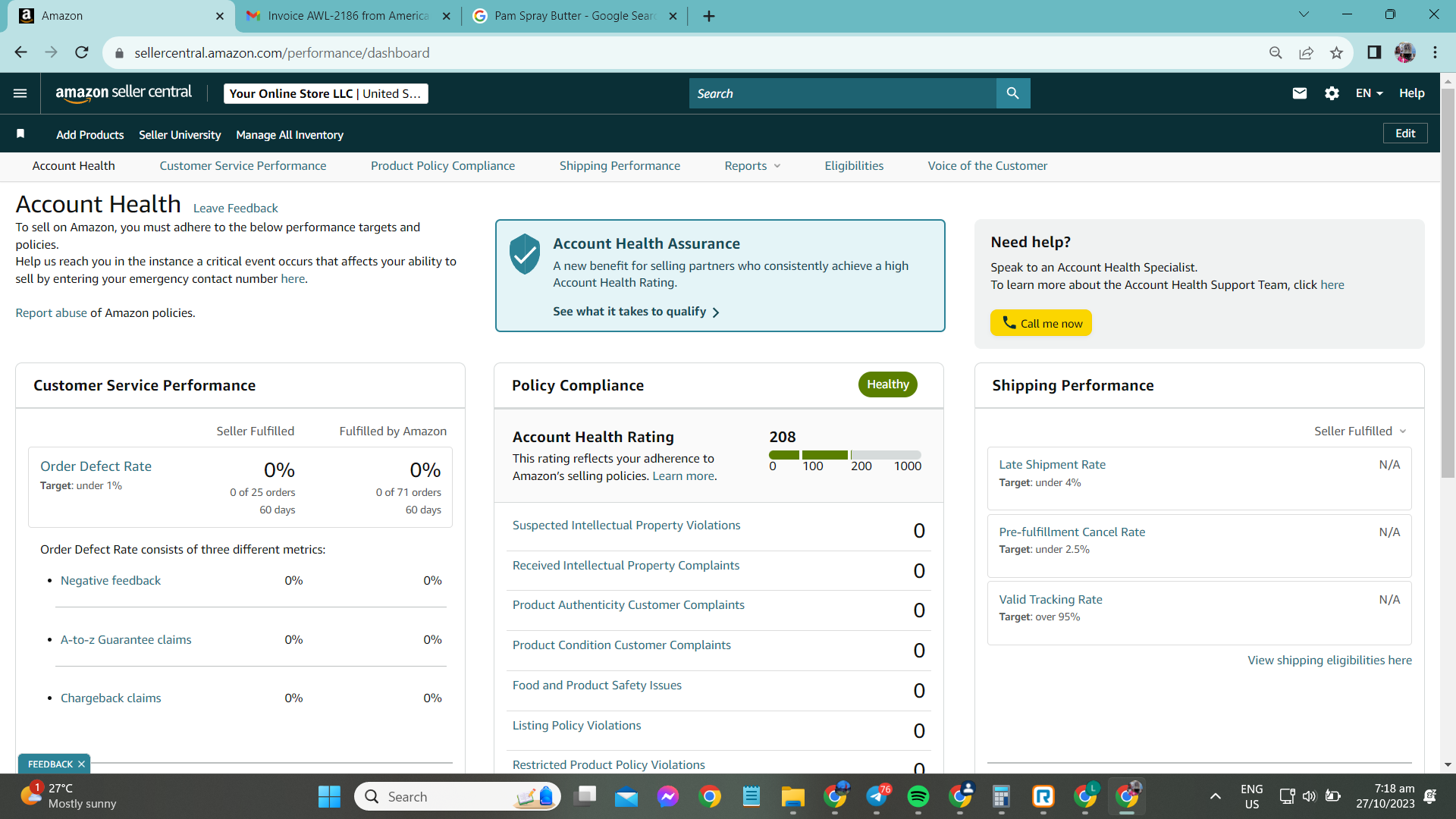Open Spotify from the taskbar

pyautogui.click(x=918, y=797)
